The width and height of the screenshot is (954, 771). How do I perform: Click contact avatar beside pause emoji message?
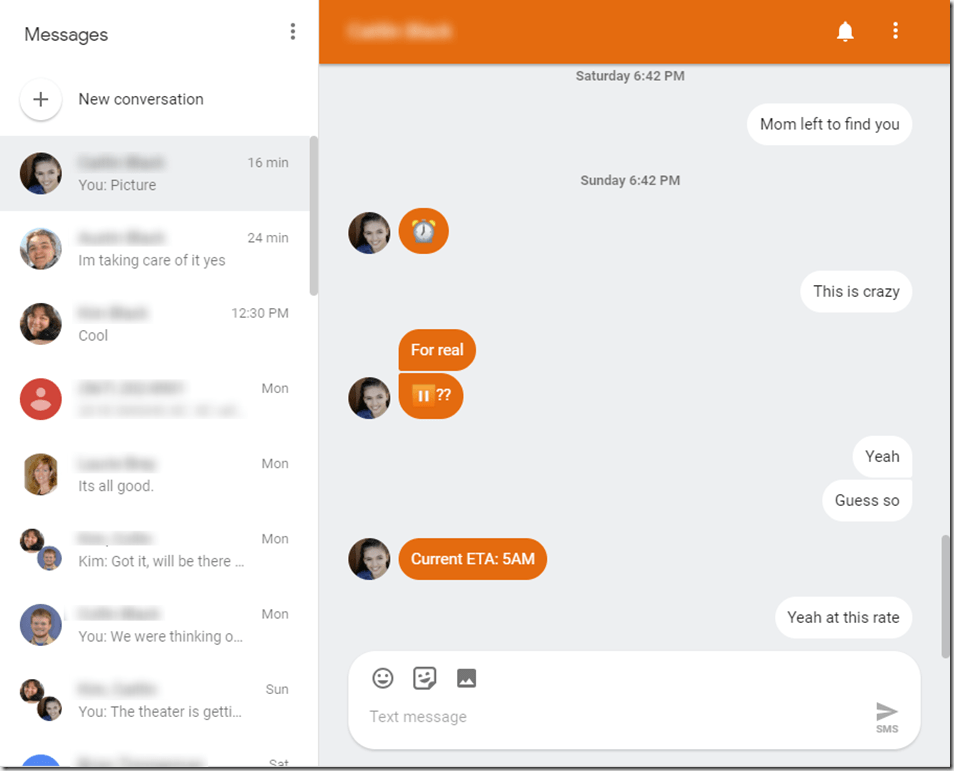tap(369, 398)
